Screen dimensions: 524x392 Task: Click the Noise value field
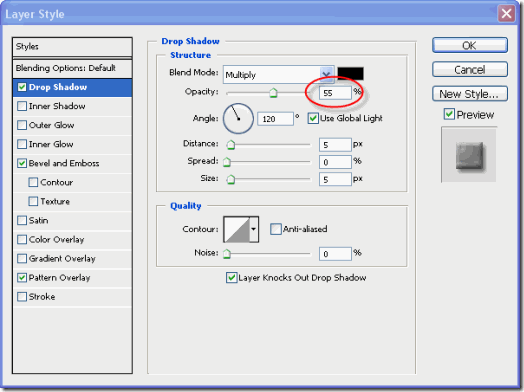coord(335,254)
